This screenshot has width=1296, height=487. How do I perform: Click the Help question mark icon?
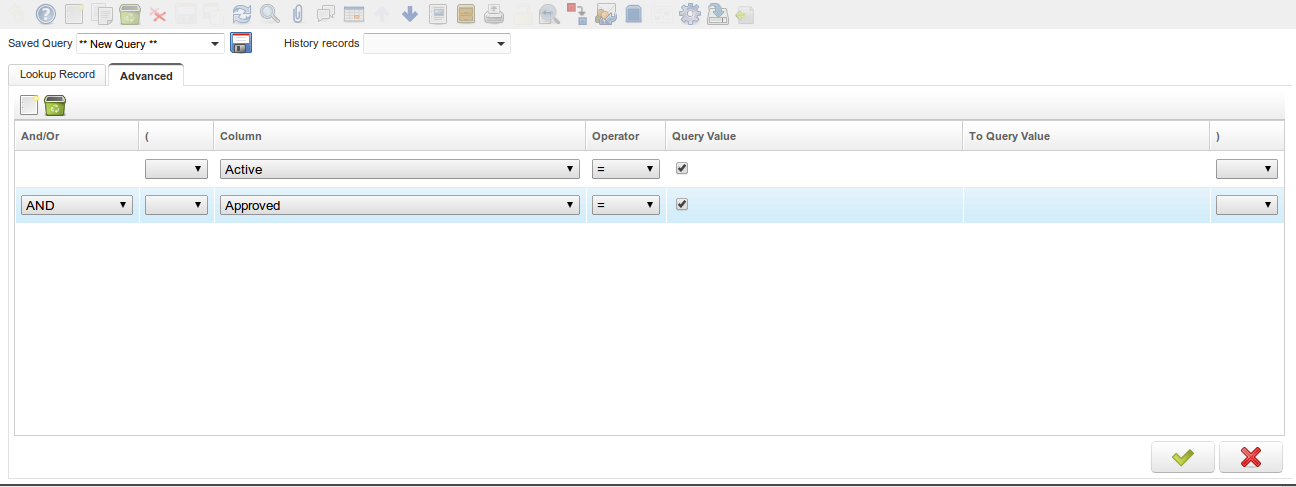tap(45, 14)
